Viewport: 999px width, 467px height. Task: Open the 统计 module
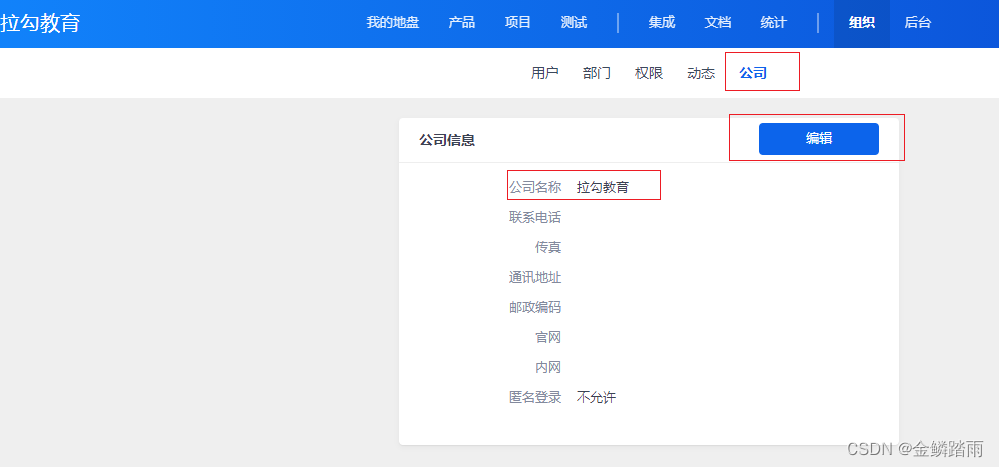773,23
